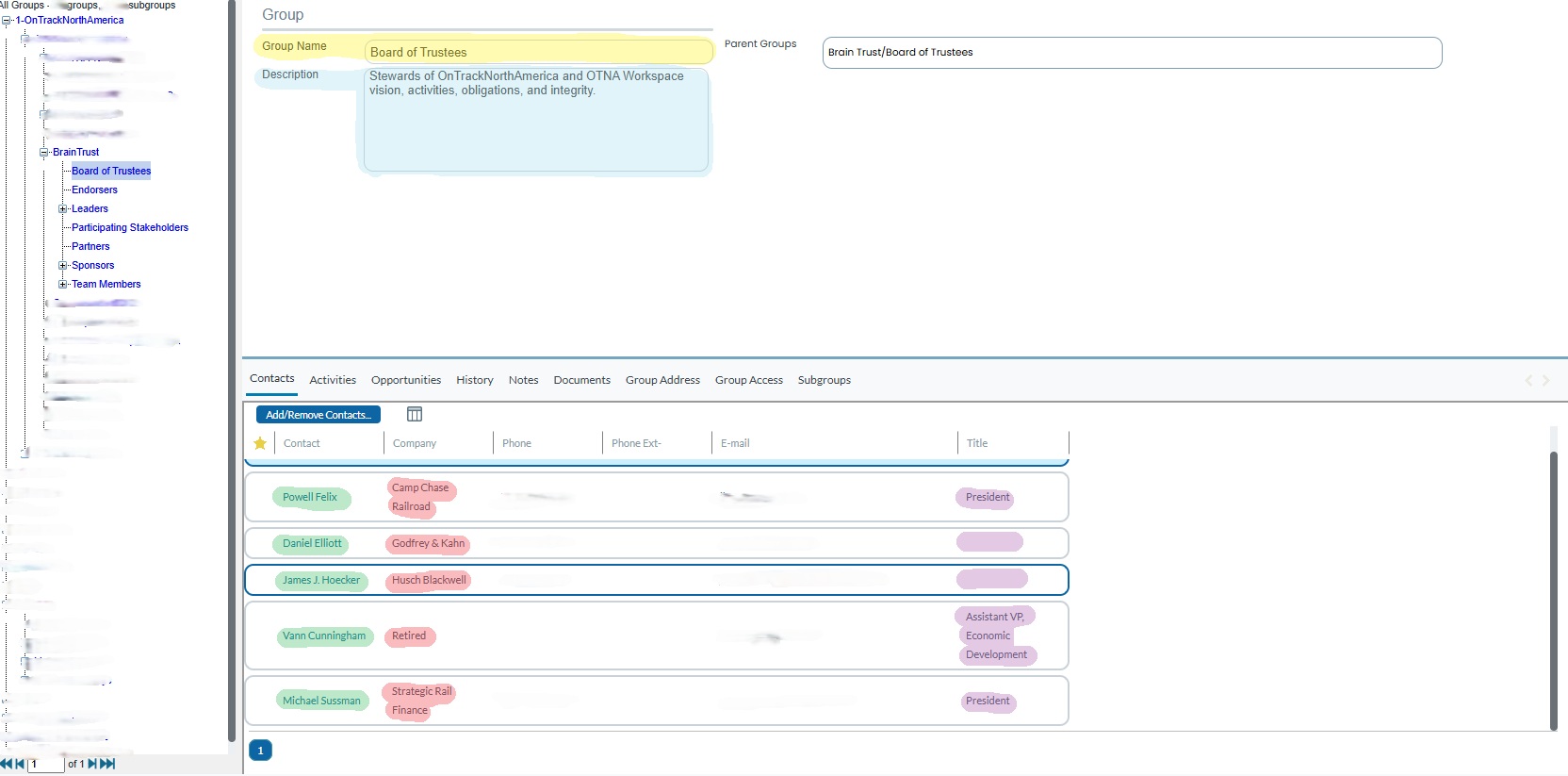
Task: Click the column chooser icon
Action: coord(415,414)
